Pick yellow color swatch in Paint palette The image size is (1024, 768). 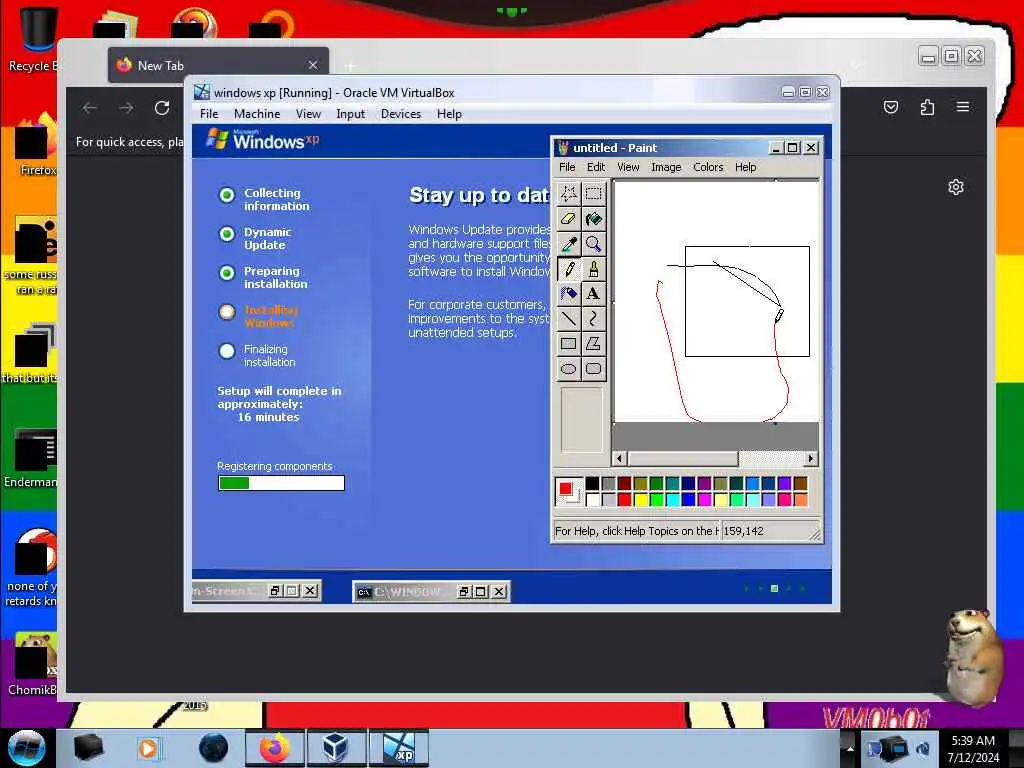(x=641, y=500)
